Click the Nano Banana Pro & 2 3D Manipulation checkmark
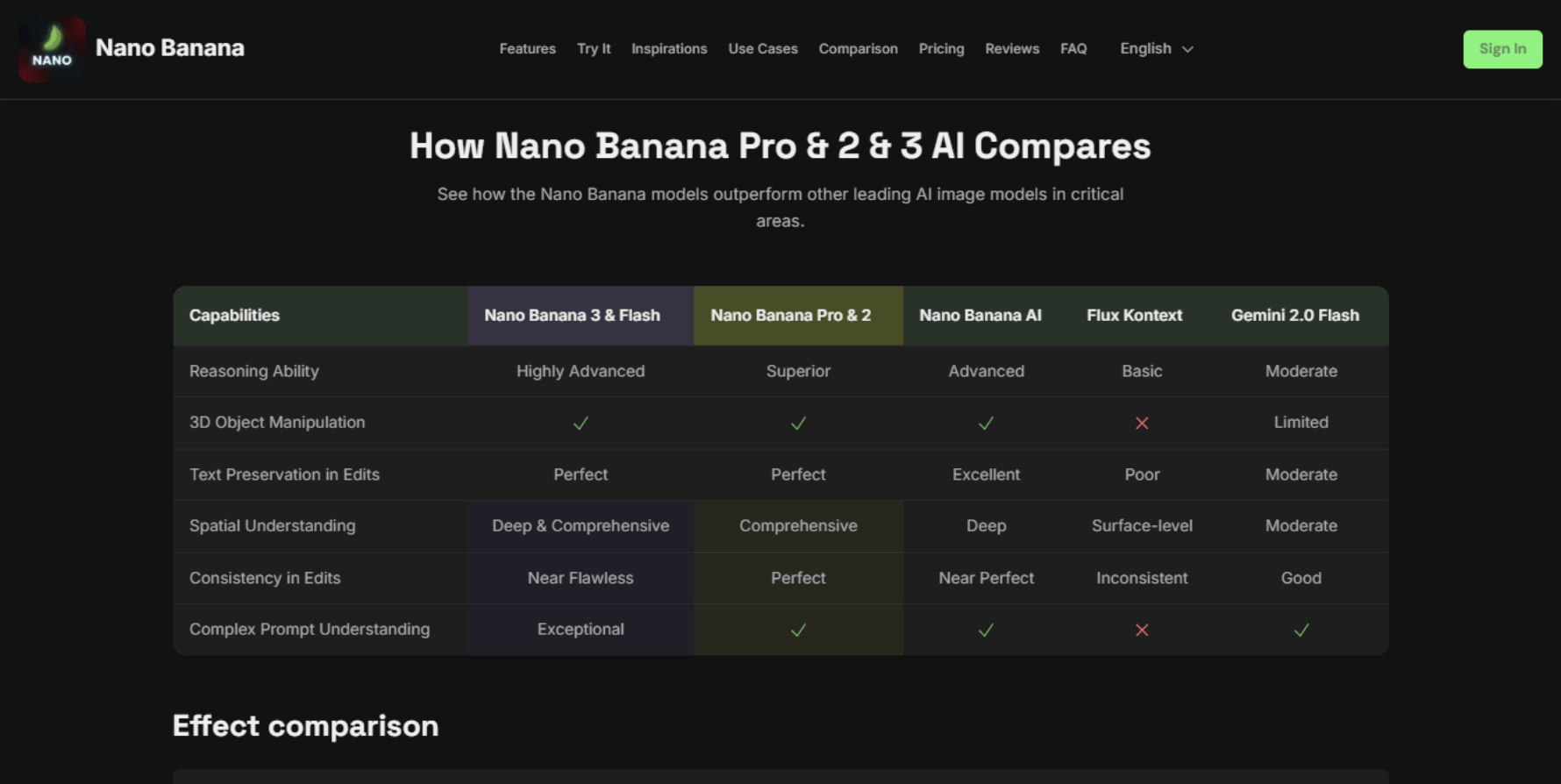The width and height of the screenshot is (1561, 784). point(798,424)
